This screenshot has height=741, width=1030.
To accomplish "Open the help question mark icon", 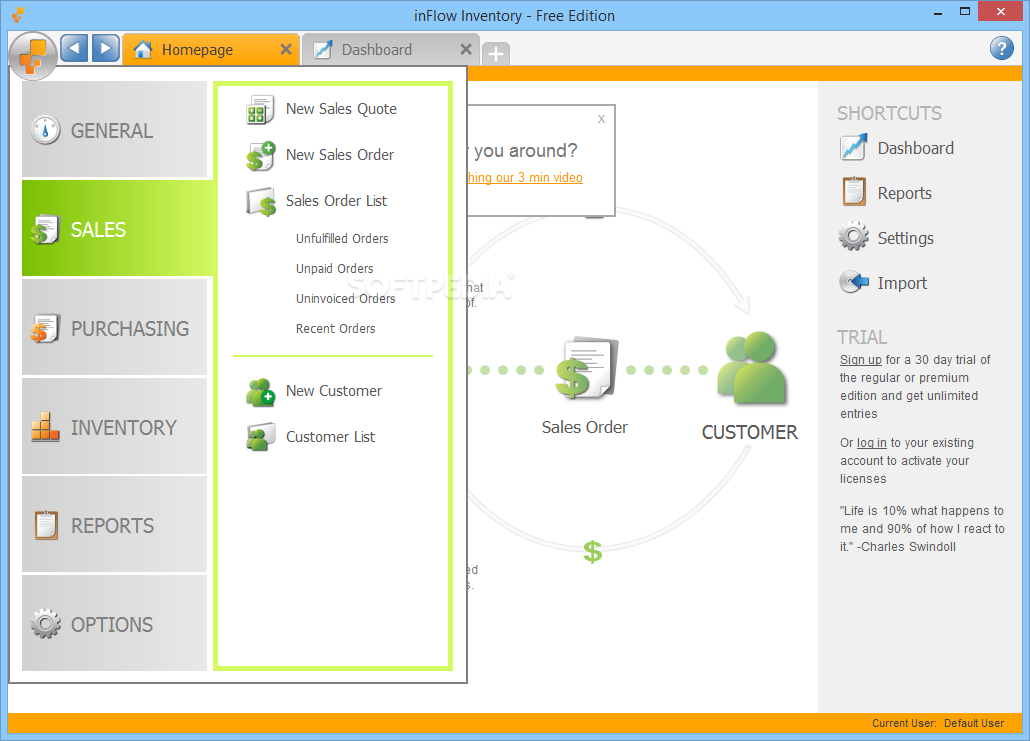I will (x=1002, y=48).
